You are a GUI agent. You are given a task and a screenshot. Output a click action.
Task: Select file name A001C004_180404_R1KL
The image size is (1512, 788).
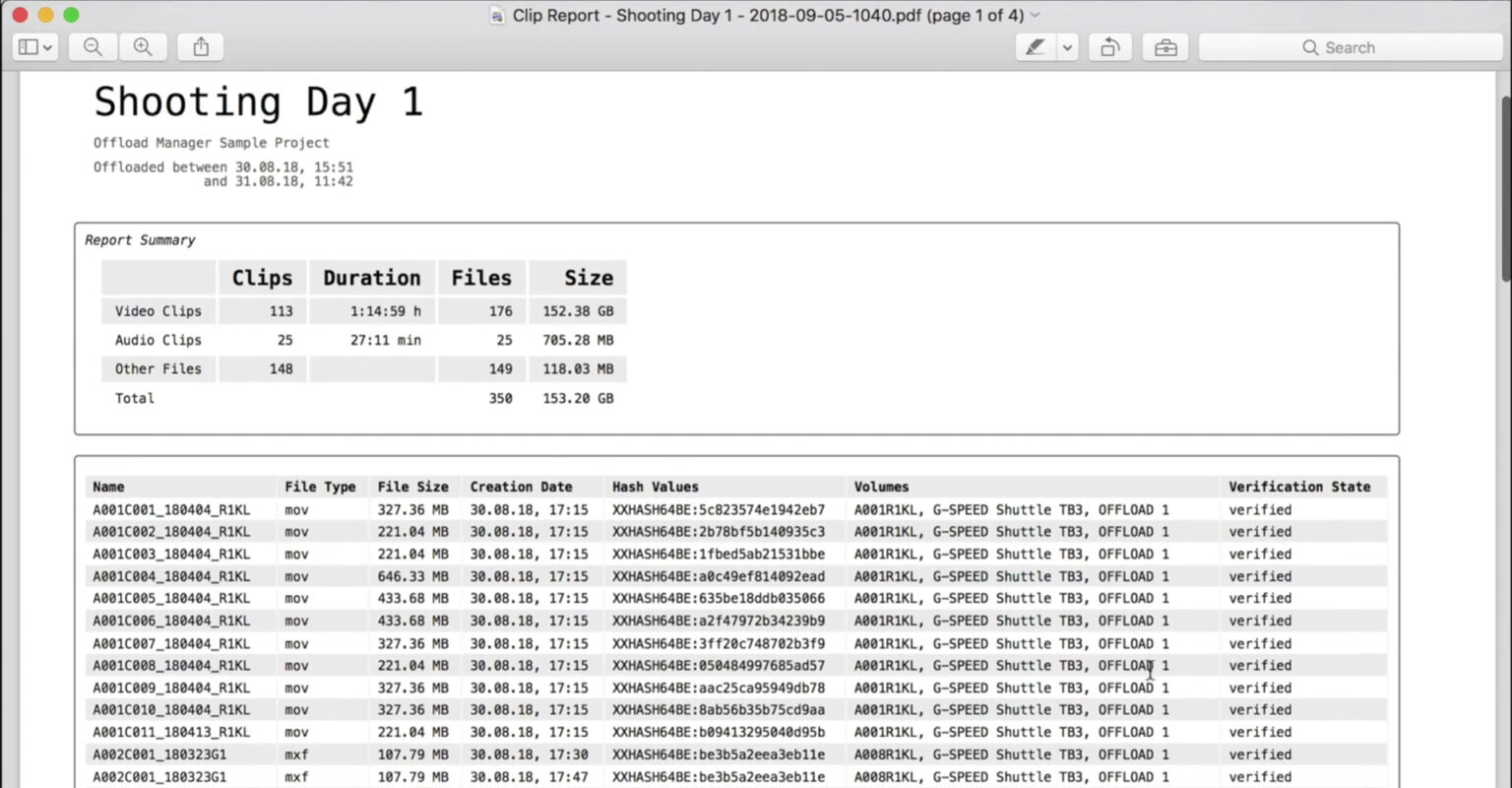171,576
